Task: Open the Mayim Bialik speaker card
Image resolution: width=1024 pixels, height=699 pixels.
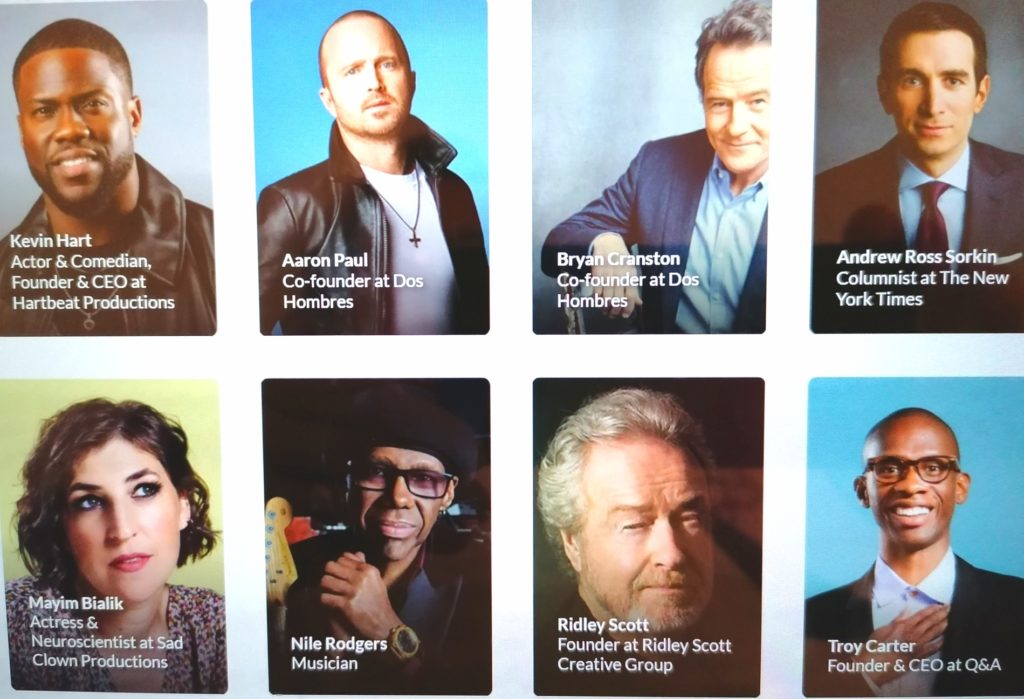Action: tap(112, 536)
